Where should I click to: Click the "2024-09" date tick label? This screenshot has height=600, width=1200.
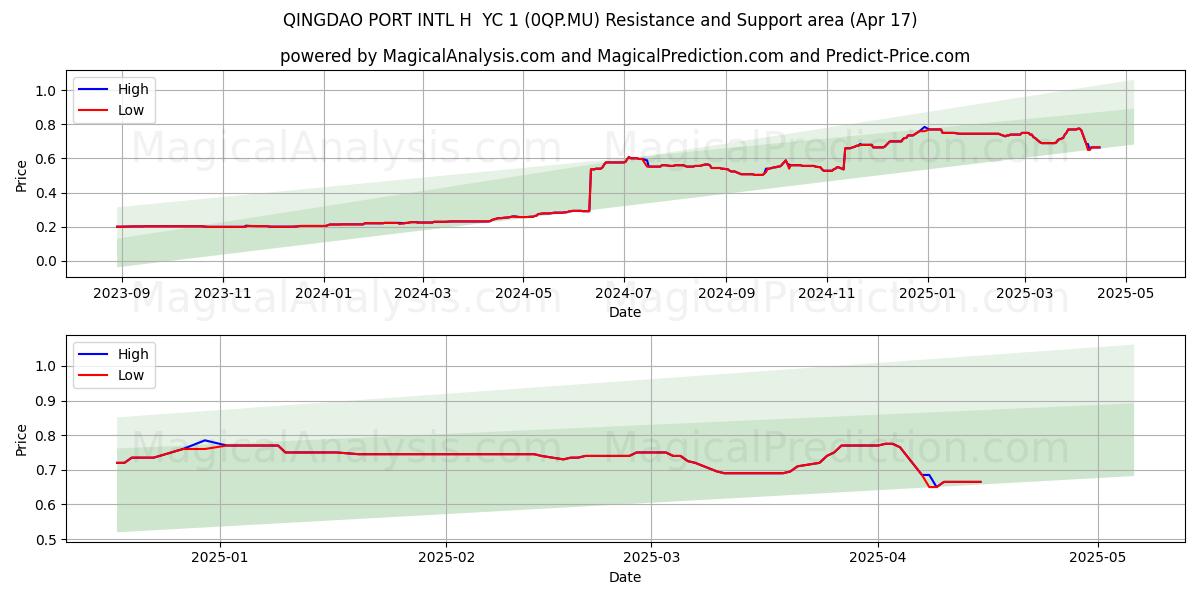click(x=726, y=293)
